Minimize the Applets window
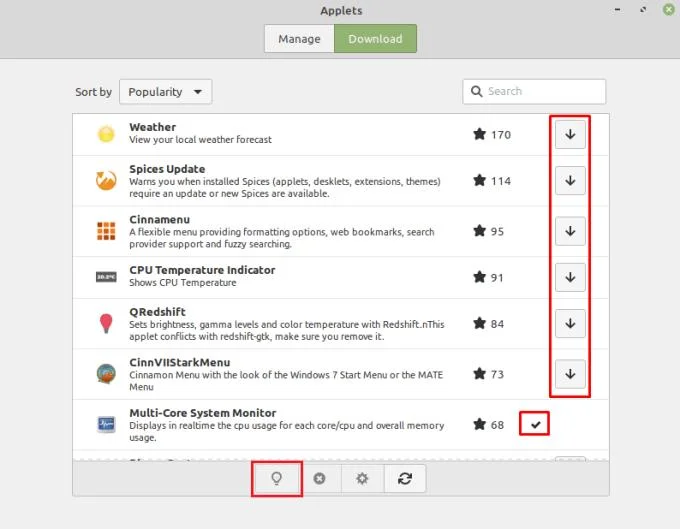This screenshot has height=529, width=680. click(617, 9)
